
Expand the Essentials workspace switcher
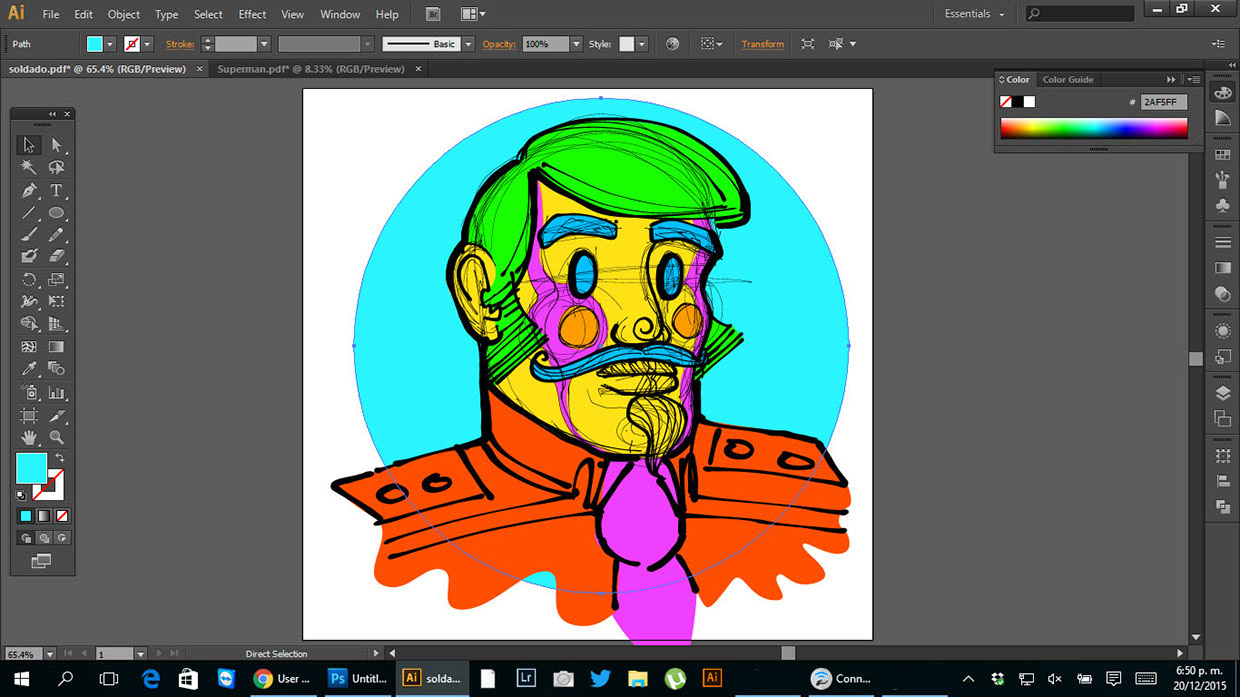pyautogui.click(x=973, y=14)
